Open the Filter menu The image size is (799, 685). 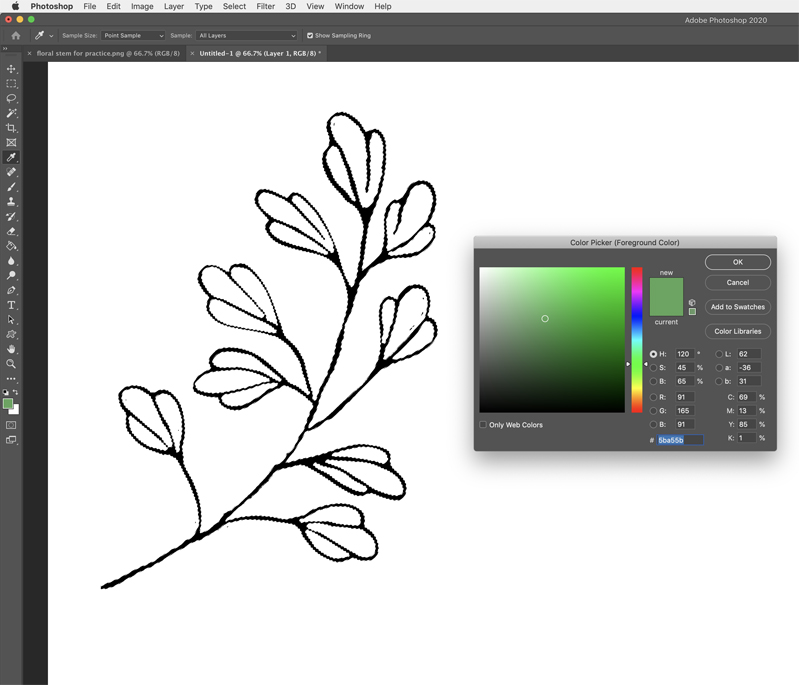click(265, 6)
